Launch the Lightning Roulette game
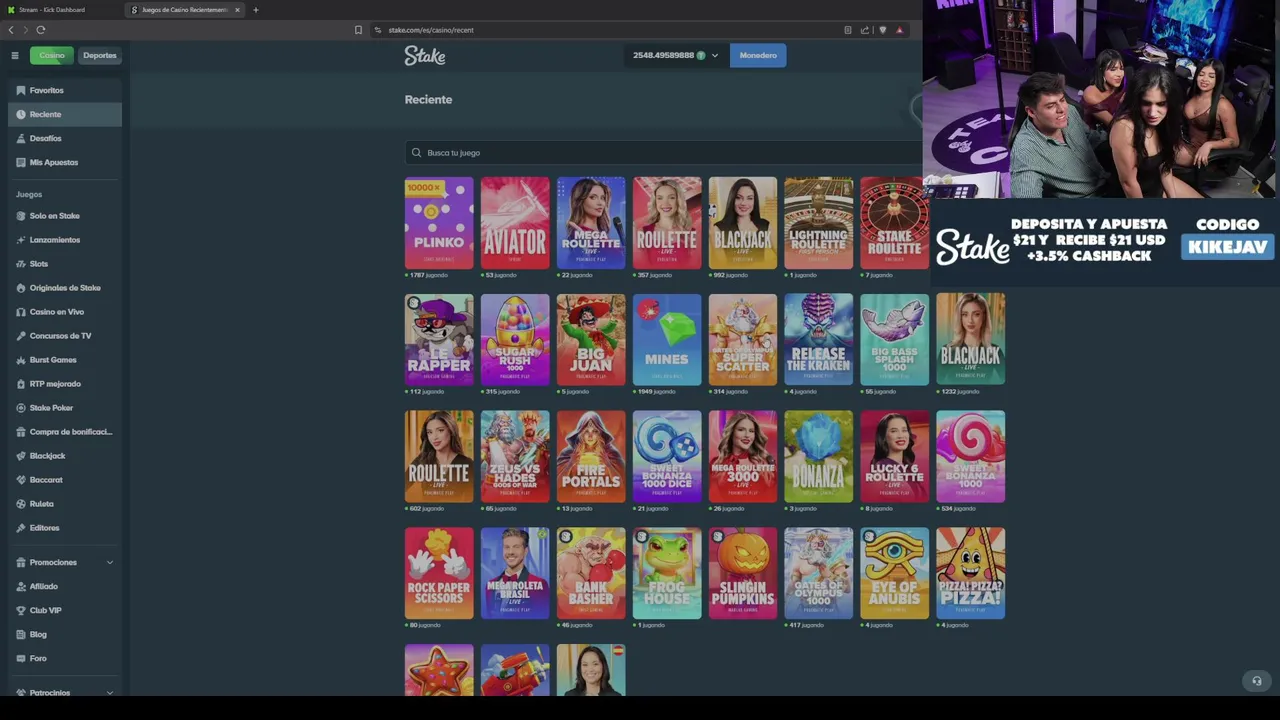Screen dimensions: 1280x720 click(819, 223)
